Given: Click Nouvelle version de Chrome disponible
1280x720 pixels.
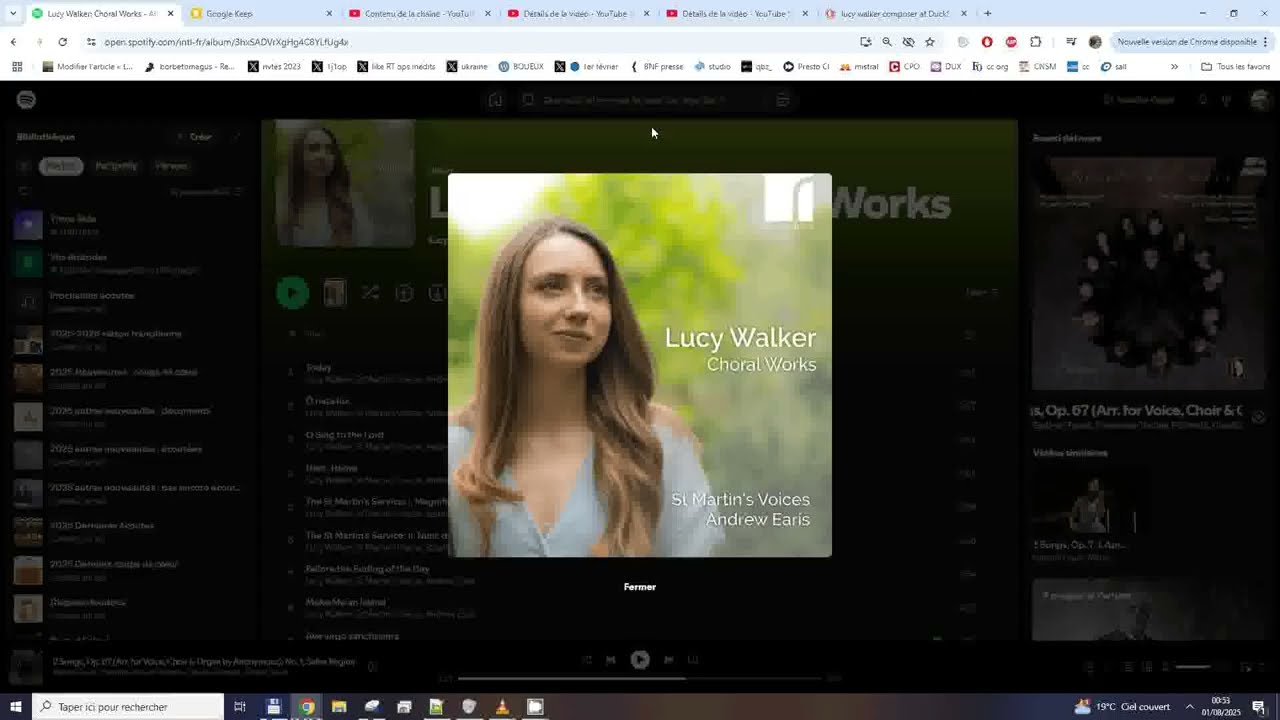Looking at the screenshot, I should [1186, 42].
